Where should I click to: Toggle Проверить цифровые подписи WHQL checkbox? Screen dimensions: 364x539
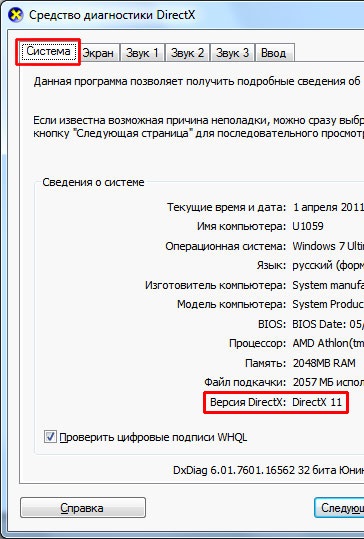tap(50, 437)
